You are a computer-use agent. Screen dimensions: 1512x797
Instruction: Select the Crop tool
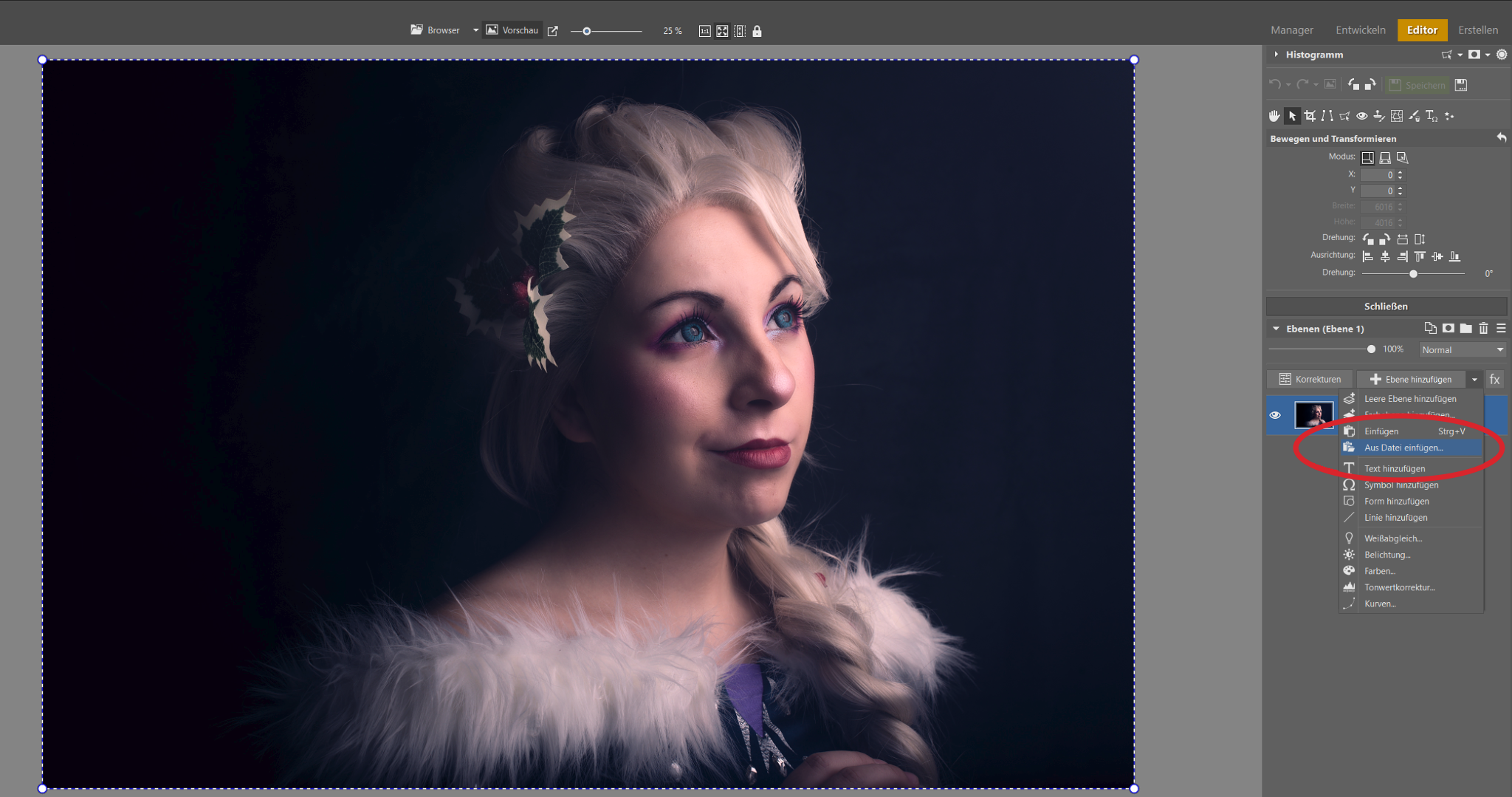pyautogui.click(x=1310, y=116)
